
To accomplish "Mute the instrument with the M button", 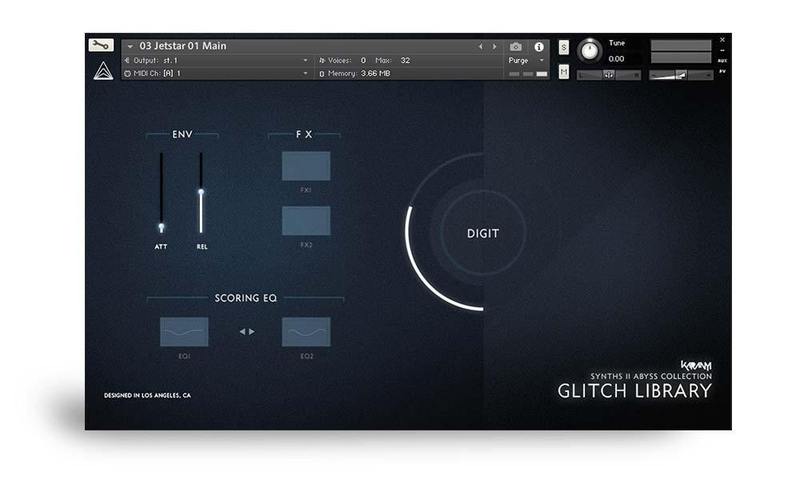I will point(563,72).
